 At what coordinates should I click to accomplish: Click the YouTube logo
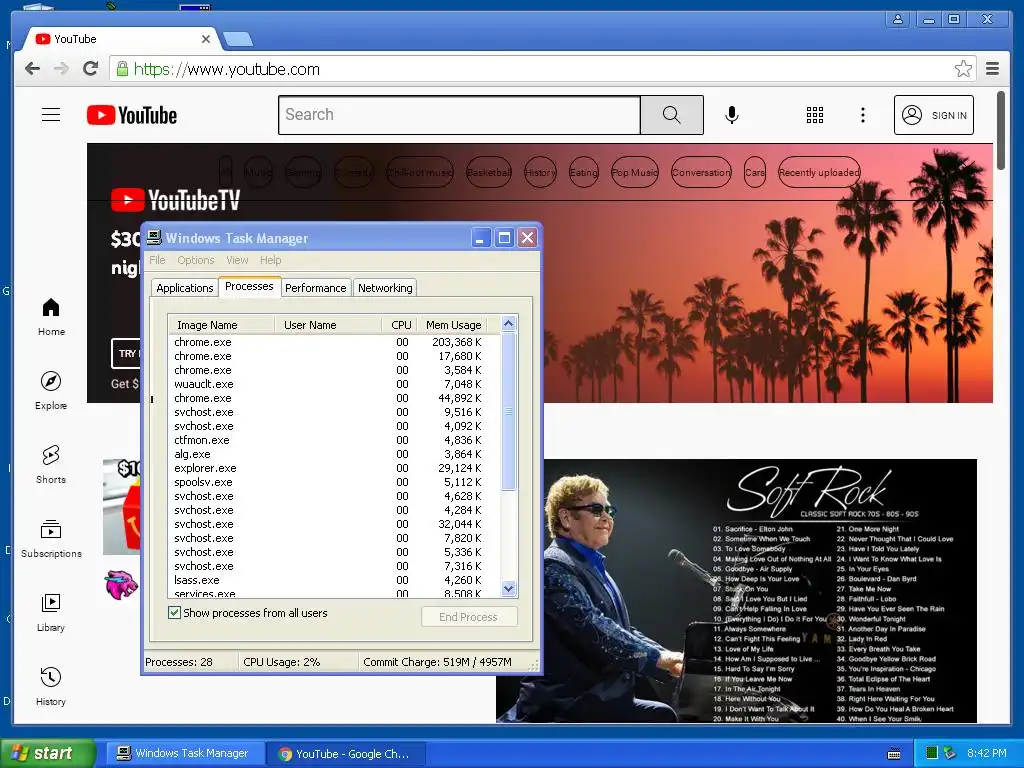tap(132, 115)
